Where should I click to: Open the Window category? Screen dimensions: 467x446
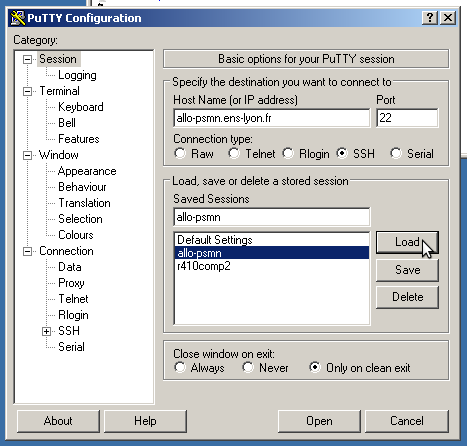[x=59, y=155]
